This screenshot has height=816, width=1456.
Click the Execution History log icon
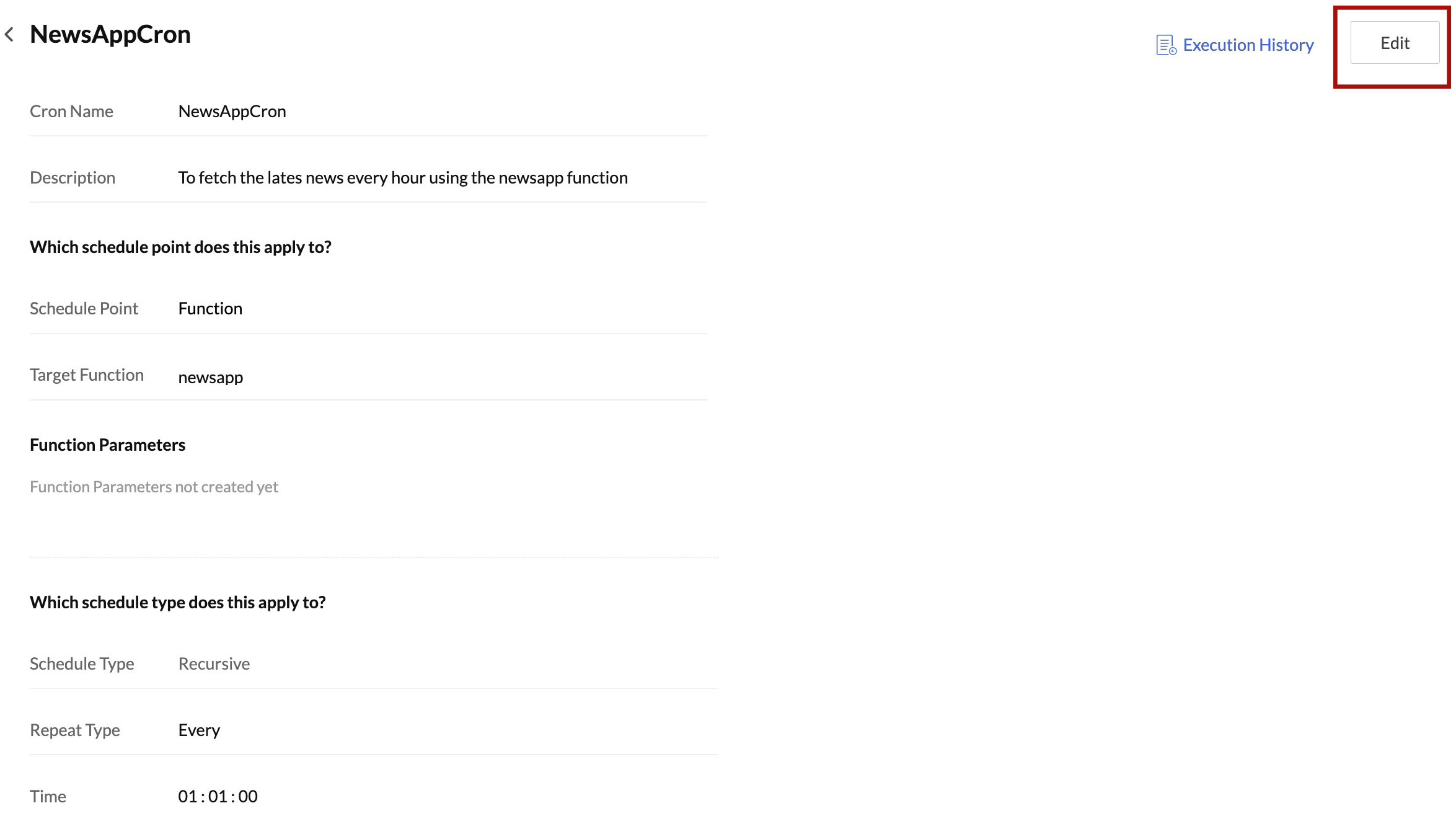tap(1165, 45)
